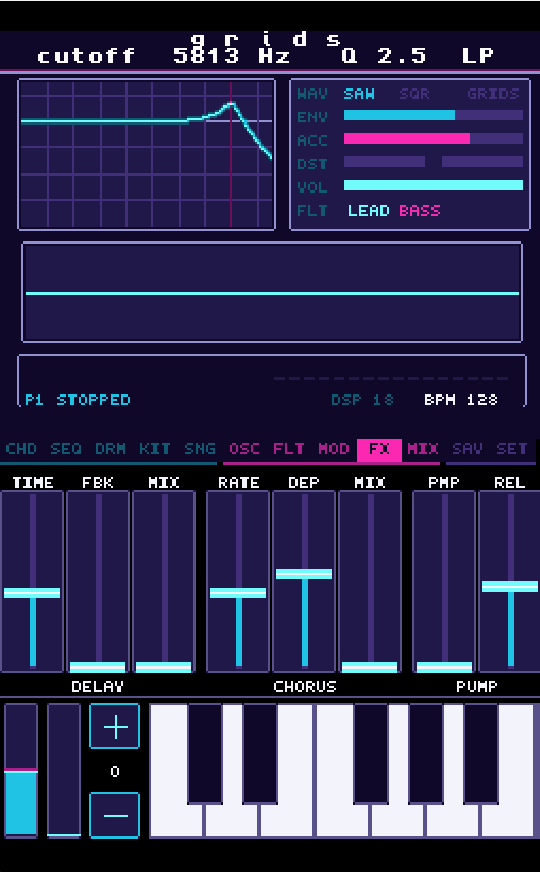
Task: Click the PUMP section label
Action: (x=477, y=686)
